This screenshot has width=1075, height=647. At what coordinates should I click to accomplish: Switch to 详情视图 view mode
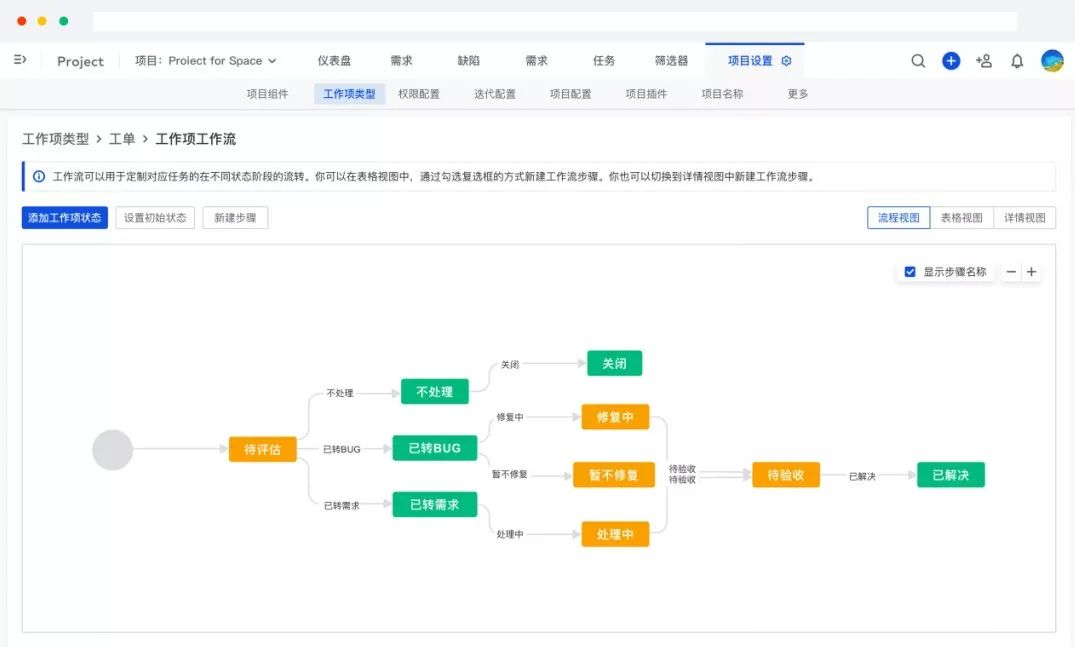1025,218
